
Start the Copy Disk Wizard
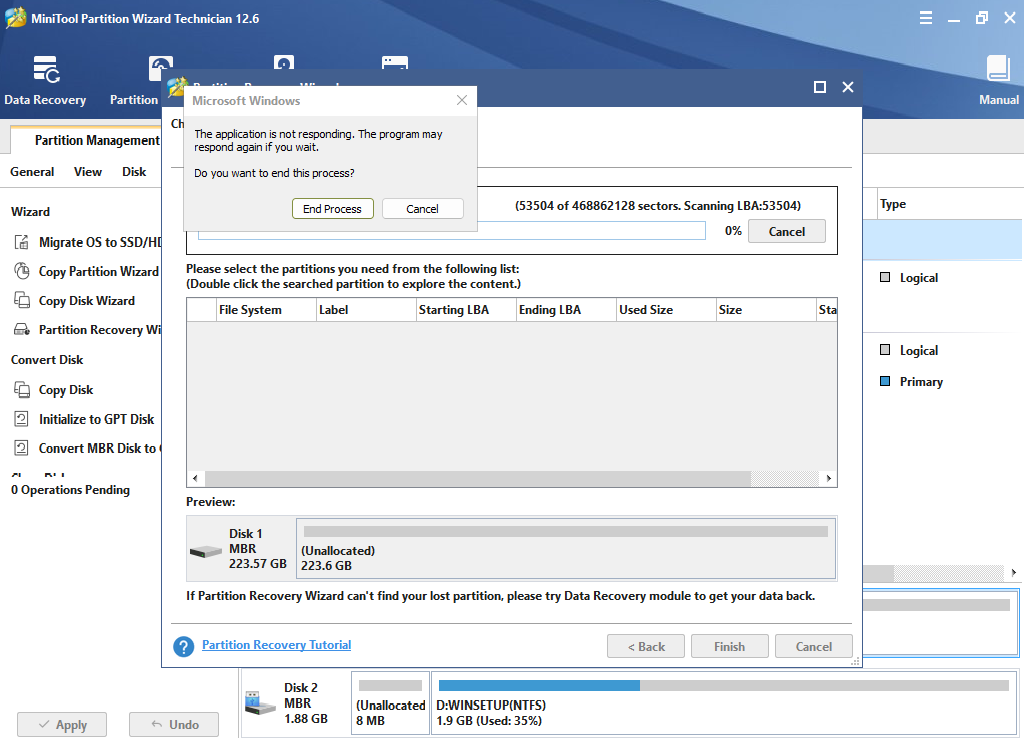[x=74, y=300]
